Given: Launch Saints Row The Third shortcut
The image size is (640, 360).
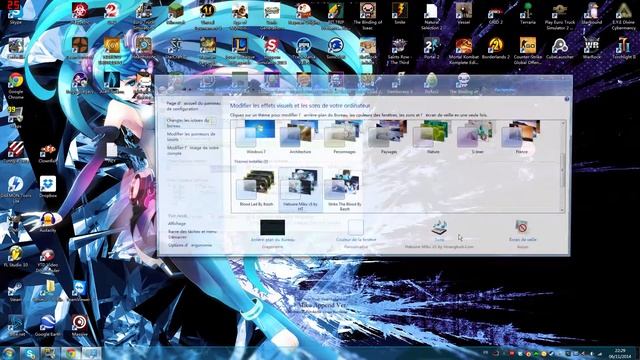Looking at the screenshot, I should point(399,51).
